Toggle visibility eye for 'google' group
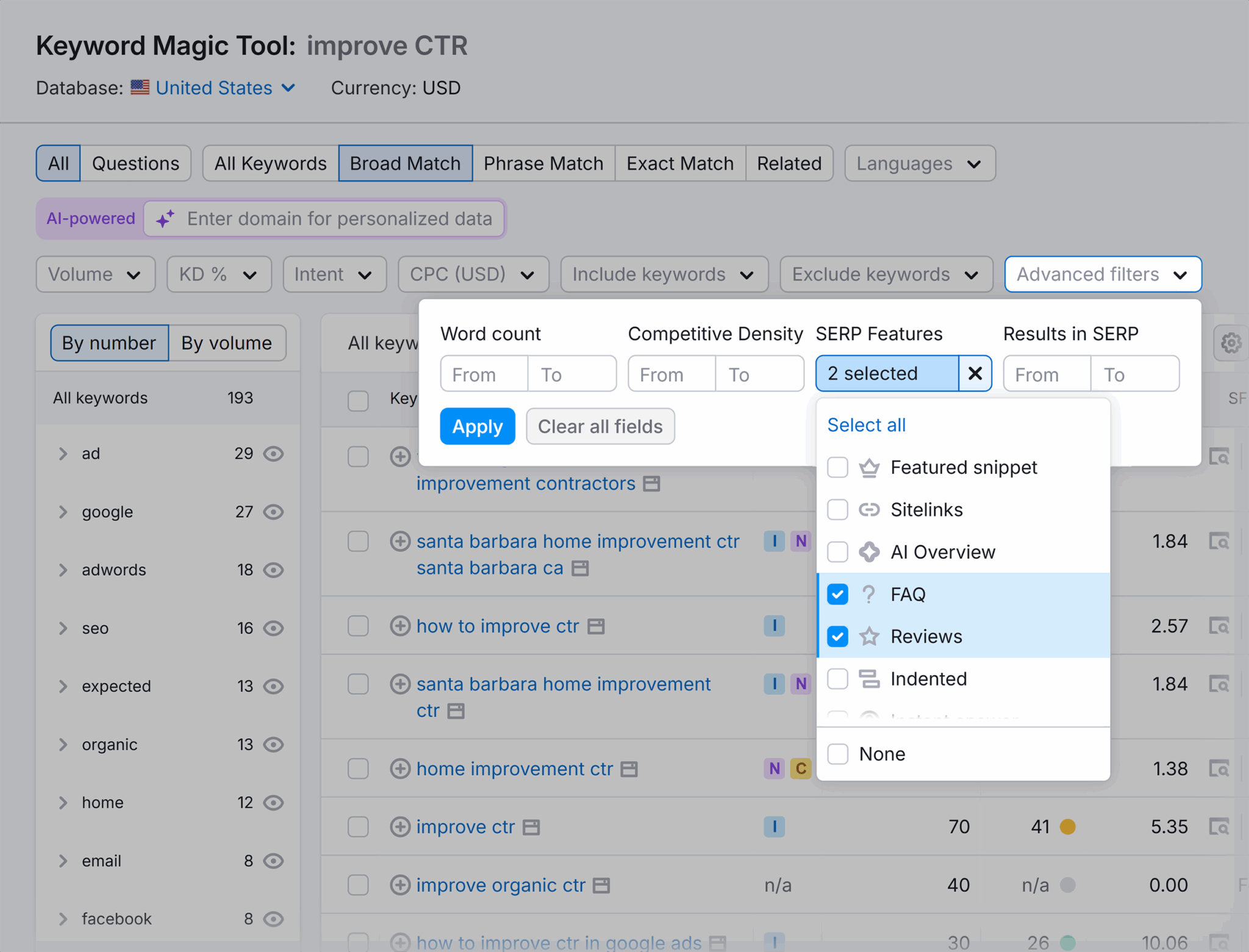Image resolution: width=1249 pixels, height=952 pixels. pyautogui.click(x=273, y=512)
